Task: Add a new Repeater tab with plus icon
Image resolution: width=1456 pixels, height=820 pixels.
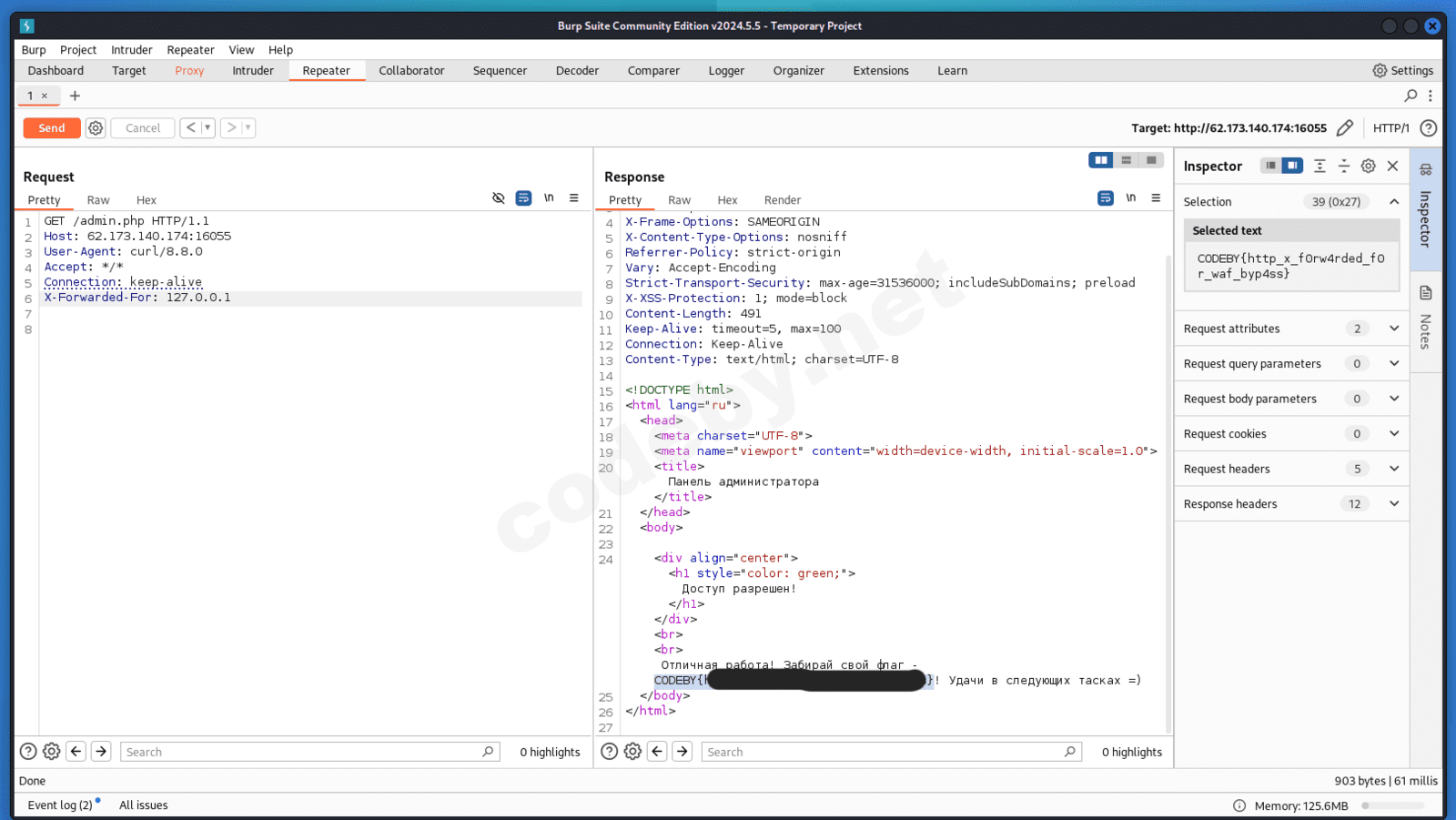Action: click(x=75, y=96)
